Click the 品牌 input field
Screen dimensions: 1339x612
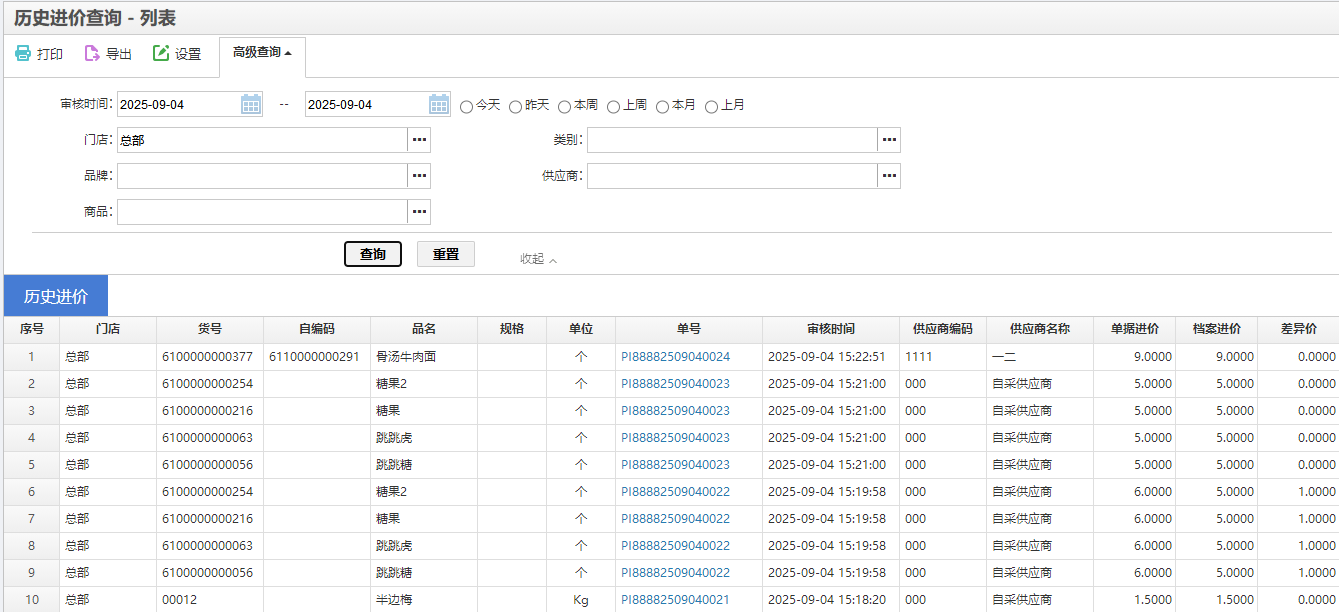tap(262, 176)
